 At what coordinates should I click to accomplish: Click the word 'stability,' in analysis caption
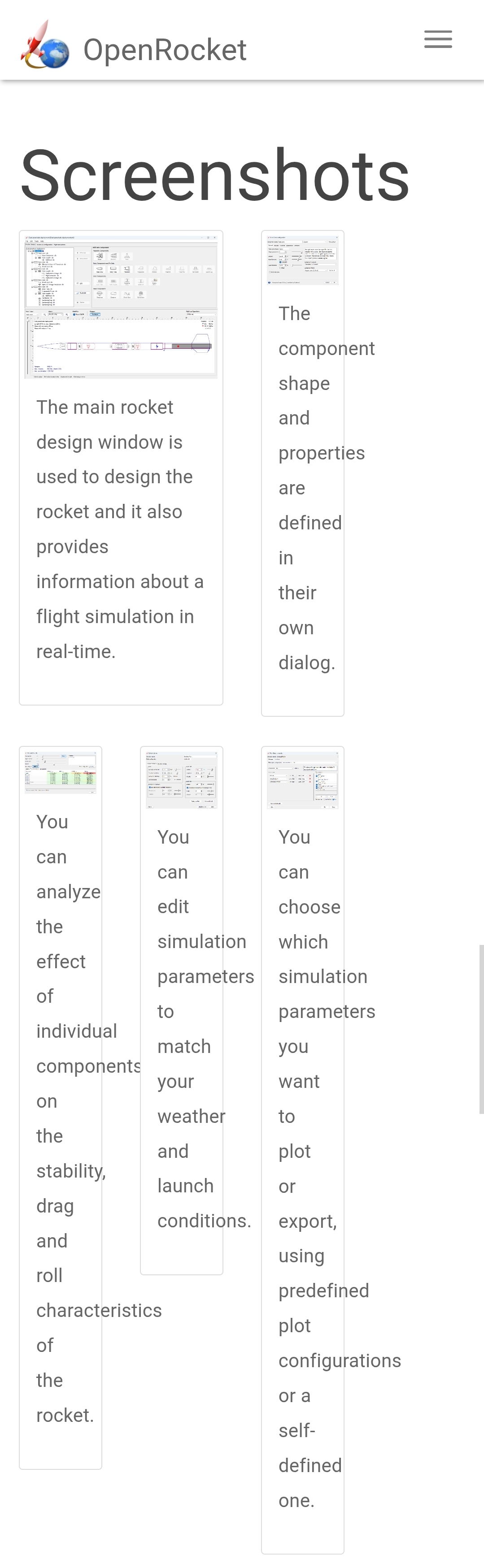click(70, 1171)
